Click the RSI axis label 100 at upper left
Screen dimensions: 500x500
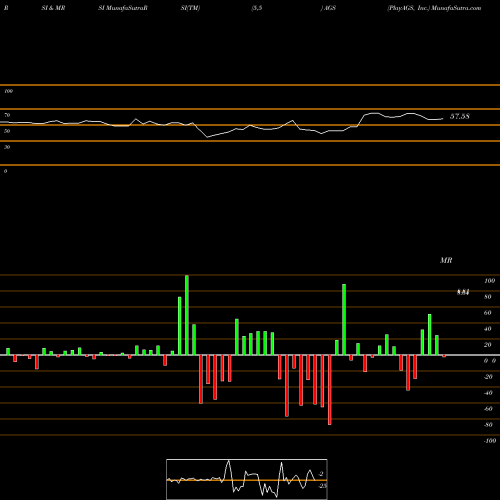[8, 91]
